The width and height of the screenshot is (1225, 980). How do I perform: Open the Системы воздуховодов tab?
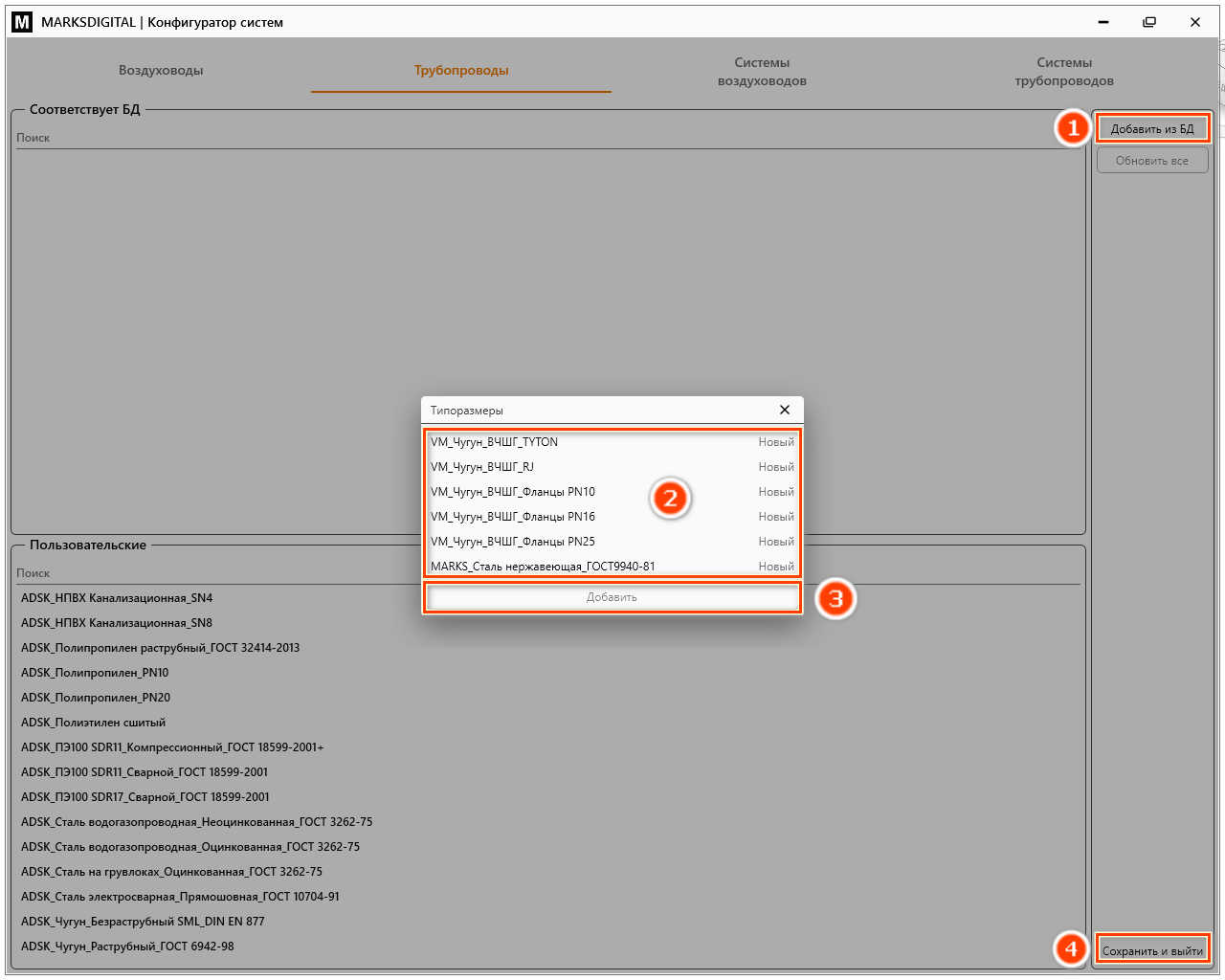(762, 71)
